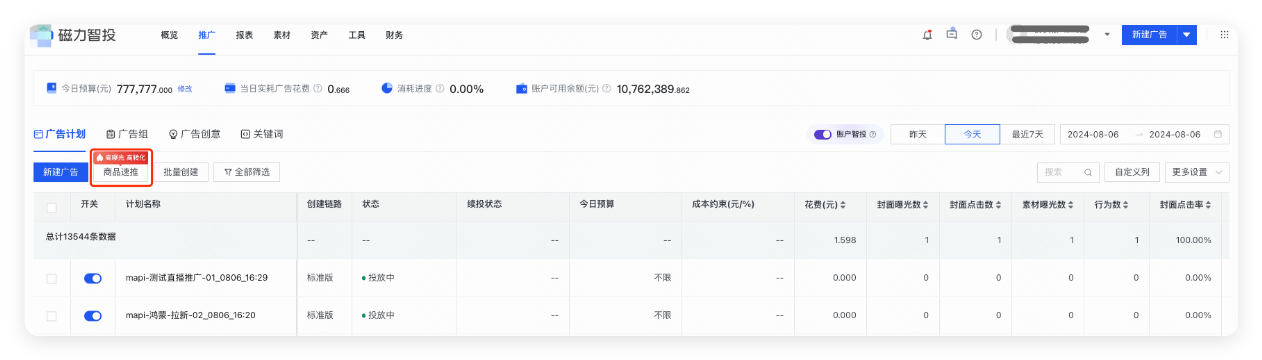Select the 今天 date filter

973,134
